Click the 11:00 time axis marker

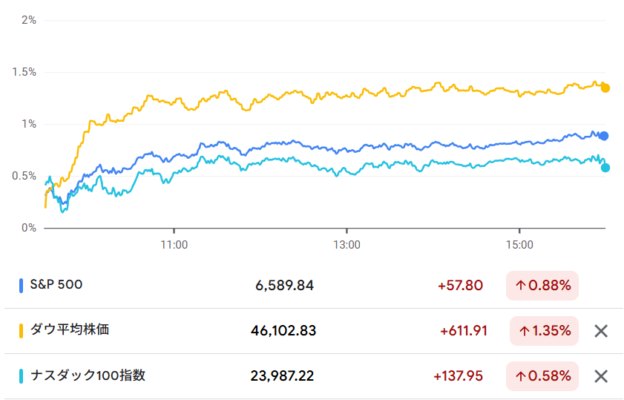point(174,244)
